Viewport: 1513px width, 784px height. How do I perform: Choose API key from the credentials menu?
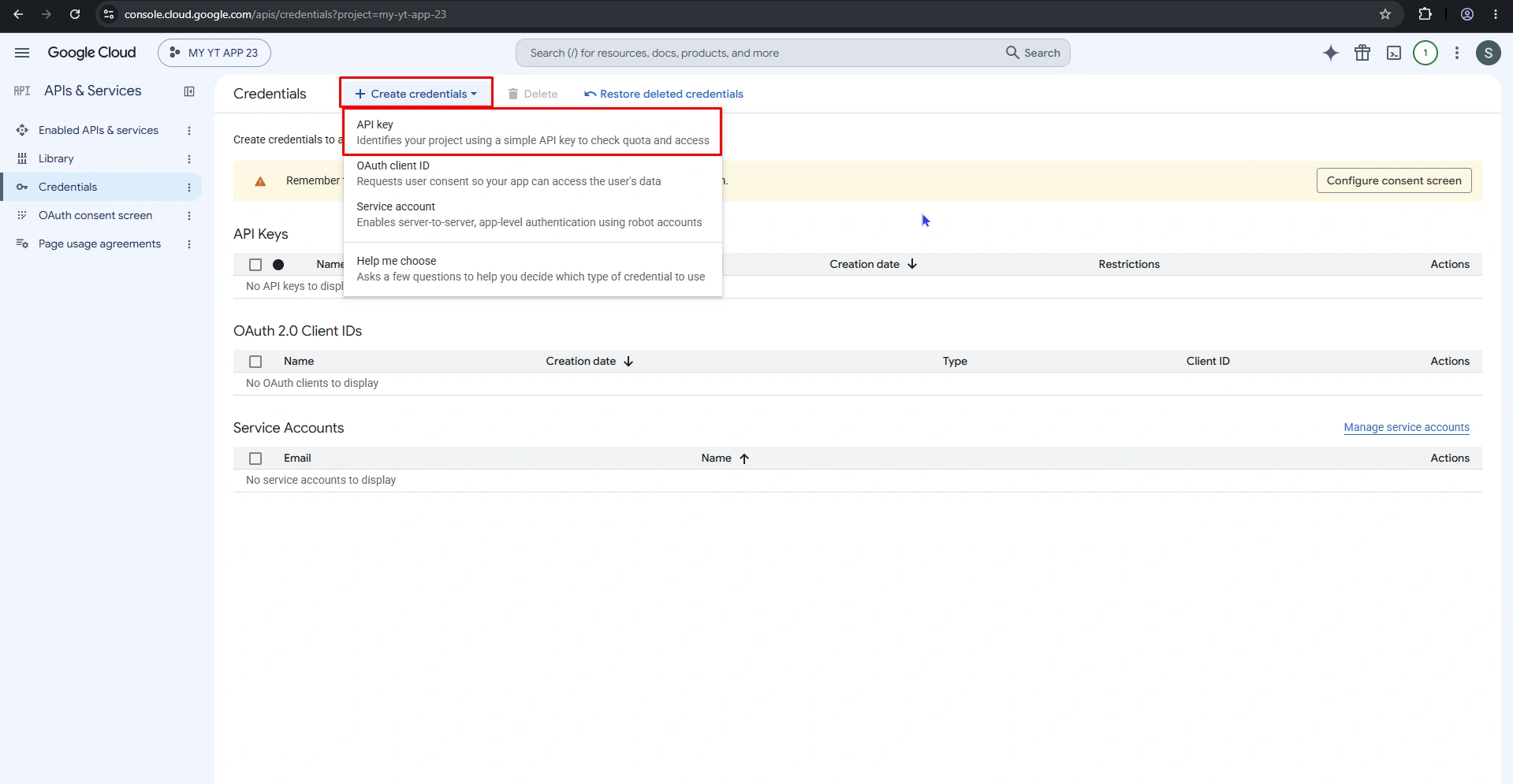coord(533,132)
